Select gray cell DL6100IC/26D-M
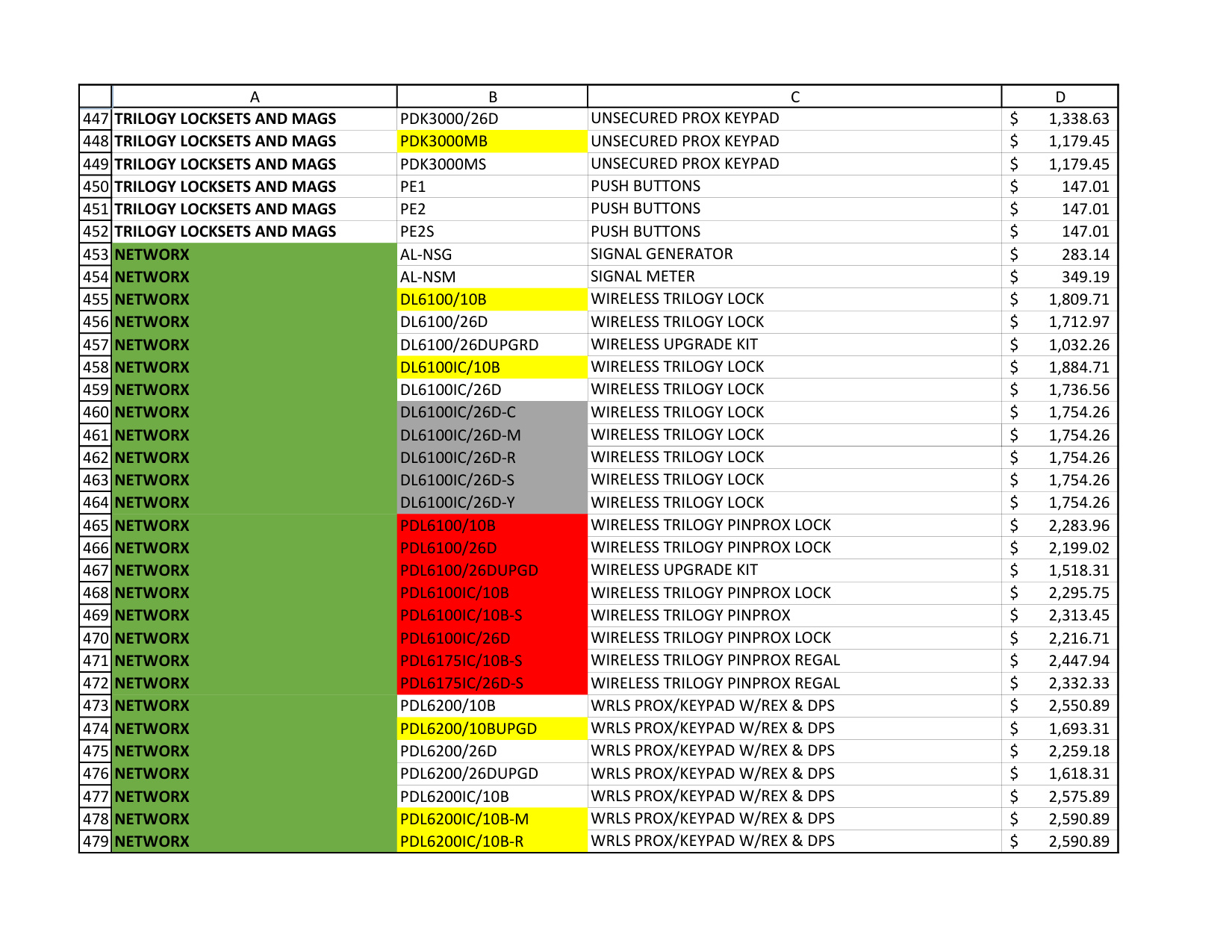 coord(493,435)
